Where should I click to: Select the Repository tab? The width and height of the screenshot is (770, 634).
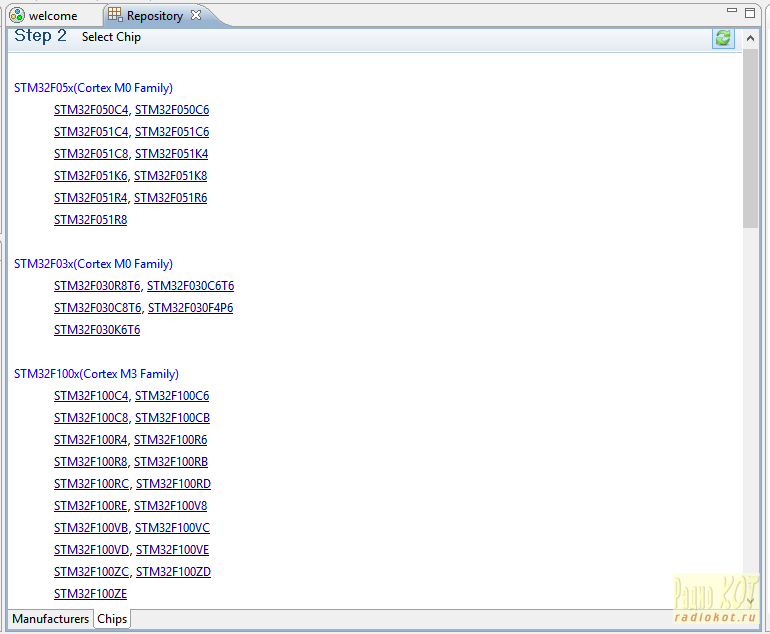click(x=154, y=16)
